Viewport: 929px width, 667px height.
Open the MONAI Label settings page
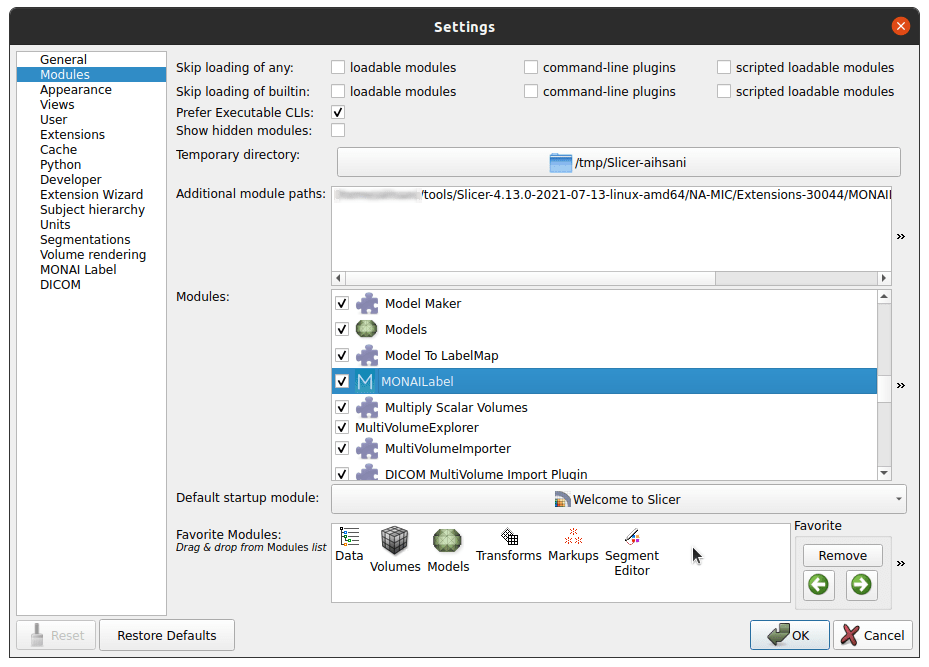(78, 270)
